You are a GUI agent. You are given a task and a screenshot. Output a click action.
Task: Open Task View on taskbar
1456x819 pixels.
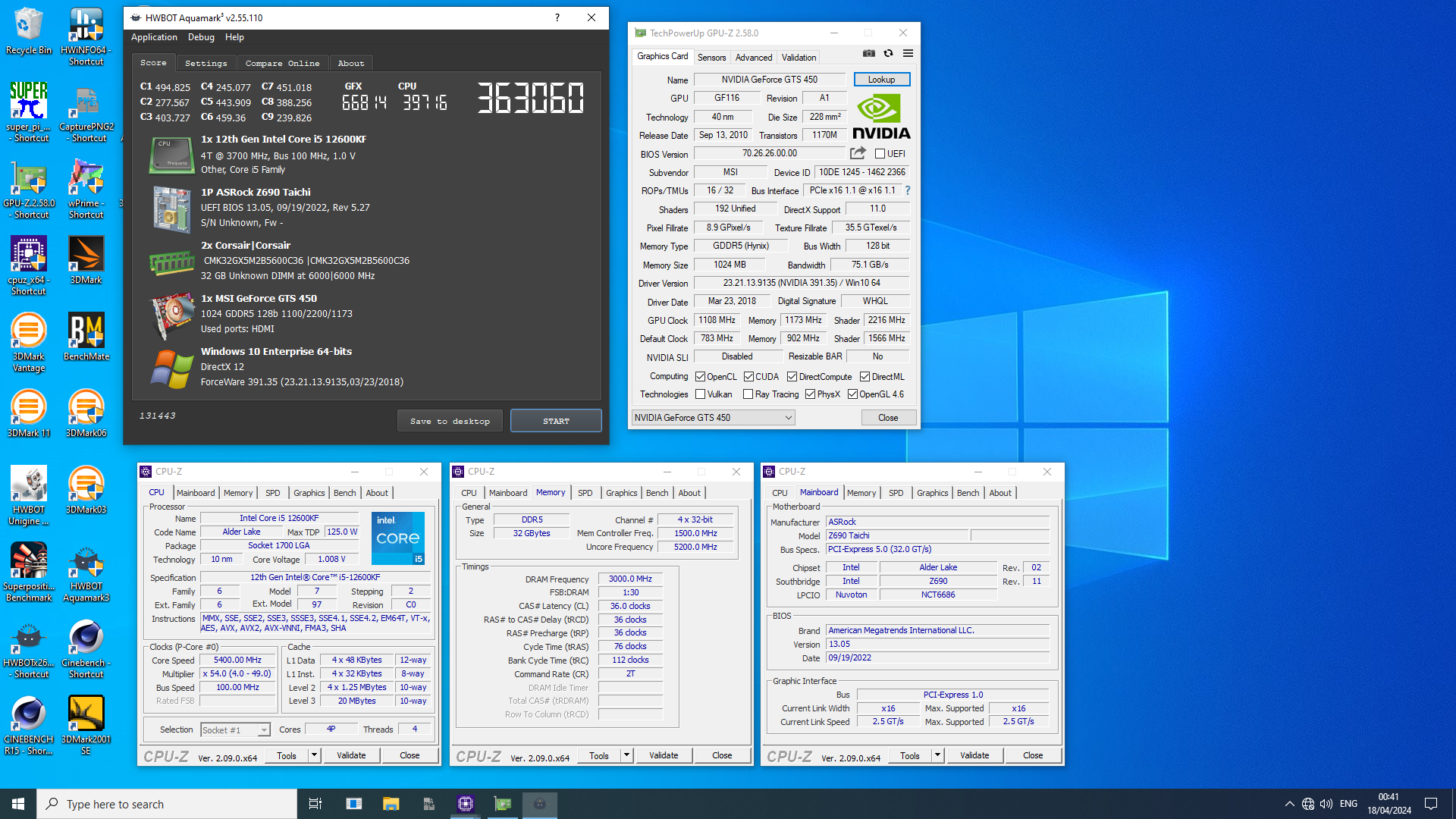pyautogui.click(x=315, y=804)
